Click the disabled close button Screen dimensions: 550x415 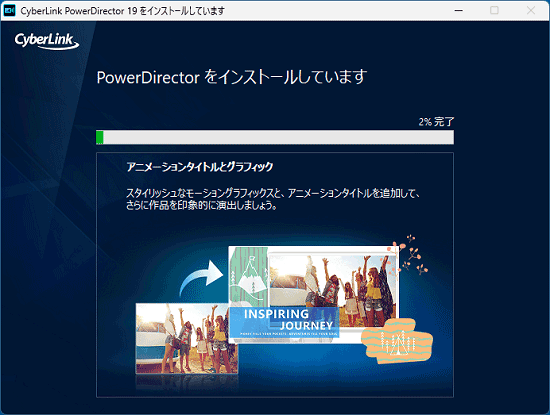click(x=531, y=11)
